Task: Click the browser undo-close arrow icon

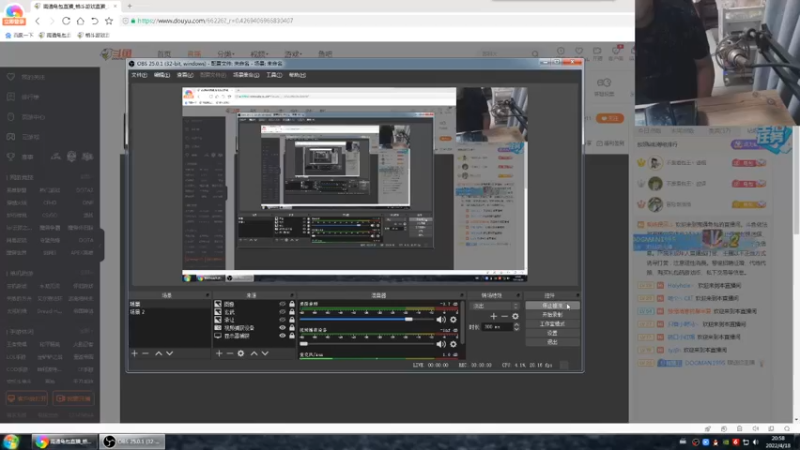Action: click(94, 21)
